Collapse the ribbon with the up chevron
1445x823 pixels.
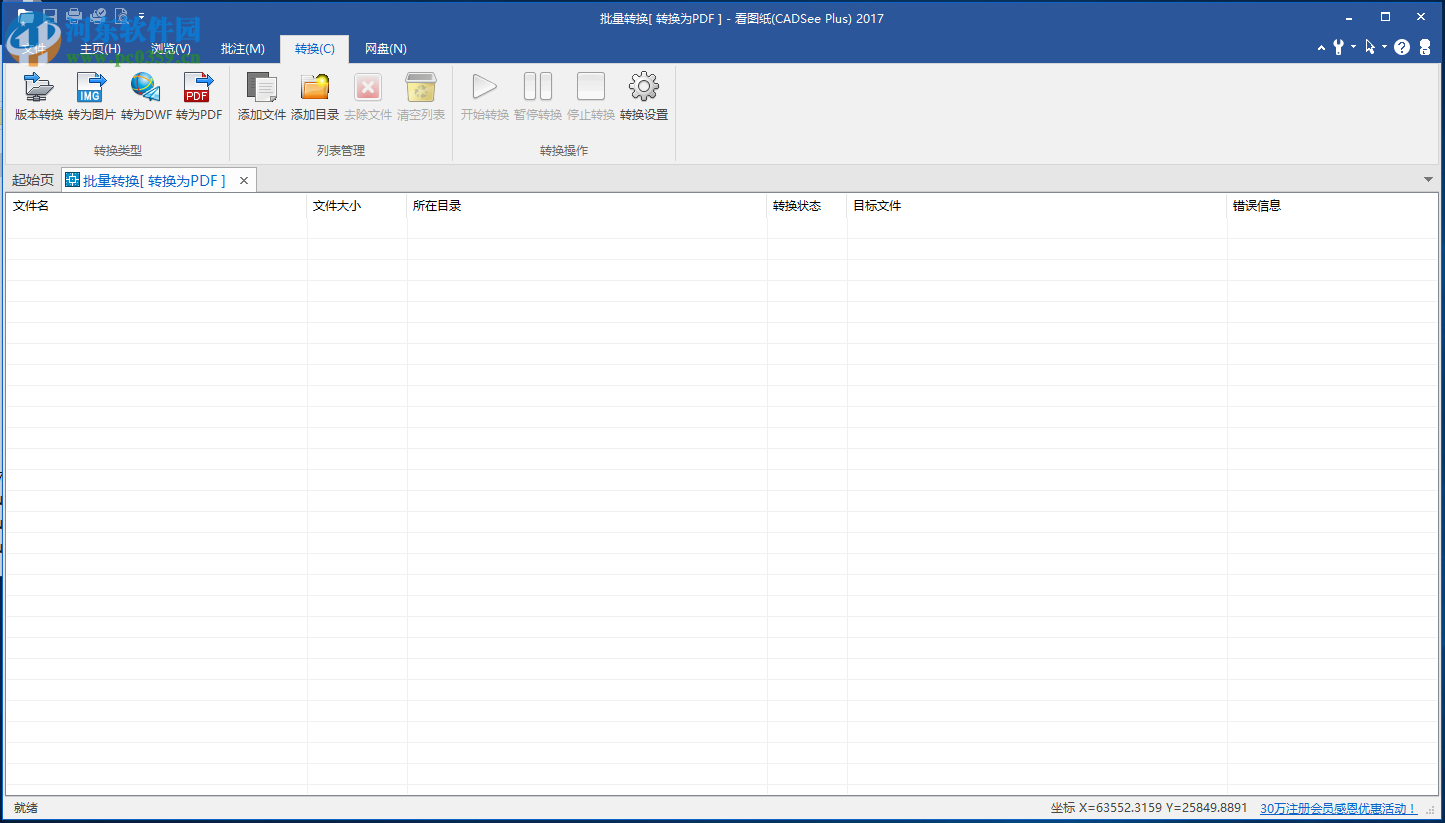pyautogui.click(x=1320, y=47)
